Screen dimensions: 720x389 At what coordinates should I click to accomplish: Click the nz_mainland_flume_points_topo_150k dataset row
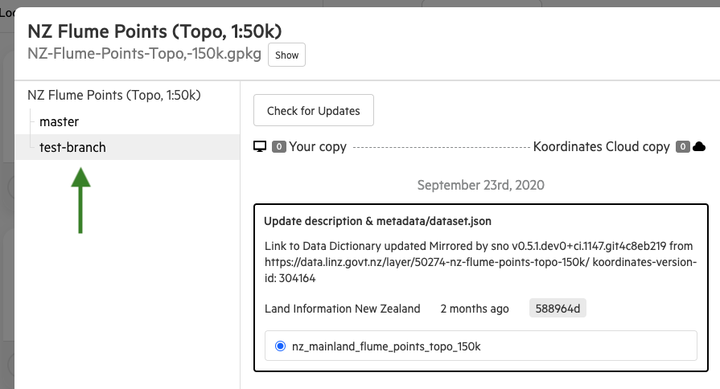click(481, 346)
